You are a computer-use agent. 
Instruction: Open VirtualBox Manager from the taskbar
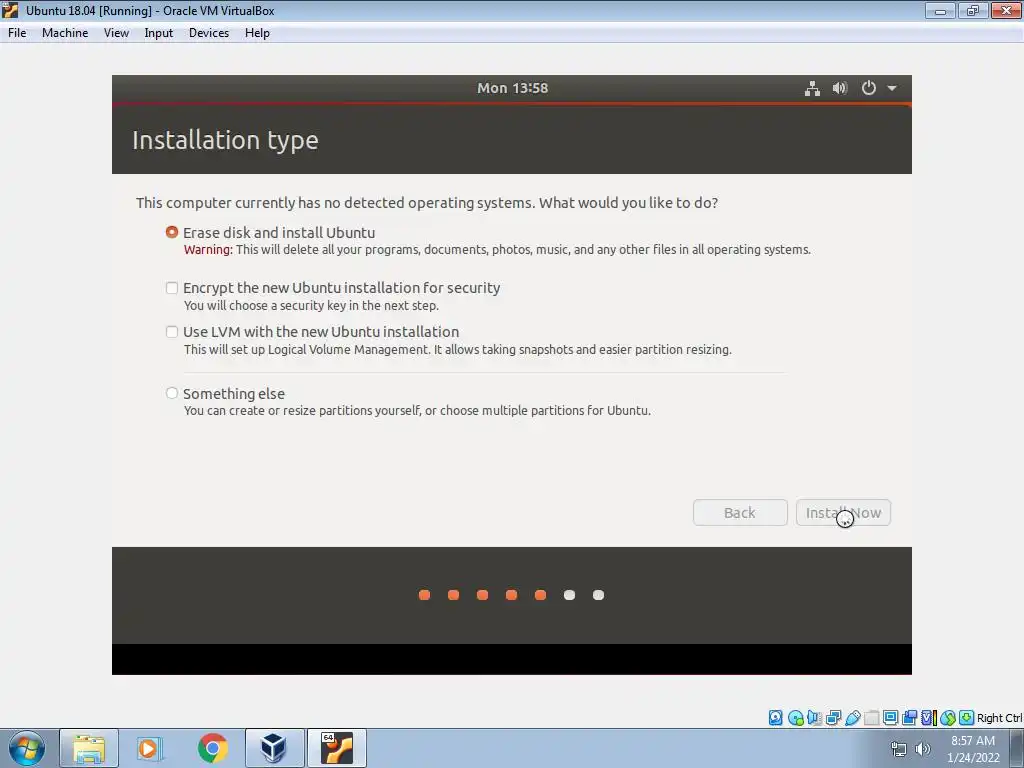[274, 748]
